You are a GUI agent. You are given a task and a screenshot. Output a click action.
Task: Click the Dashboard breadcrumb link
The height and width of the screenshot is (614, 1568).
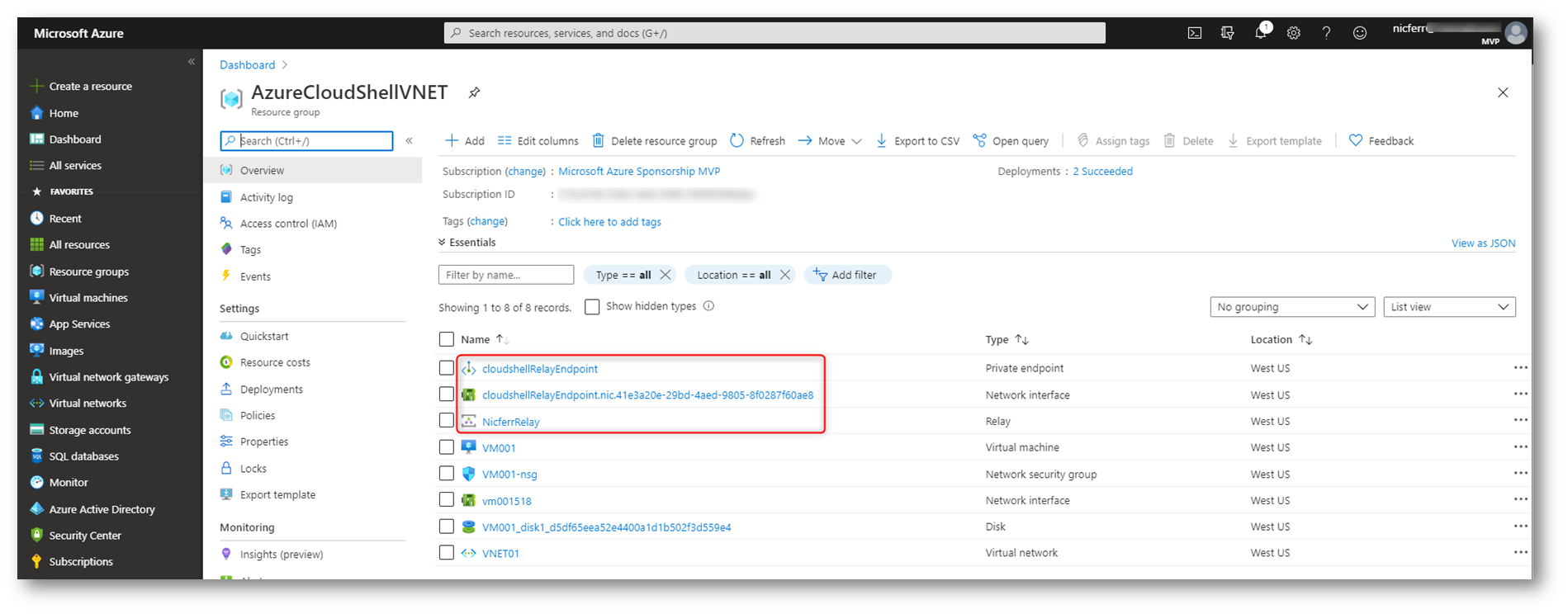[x=247, y=65]
